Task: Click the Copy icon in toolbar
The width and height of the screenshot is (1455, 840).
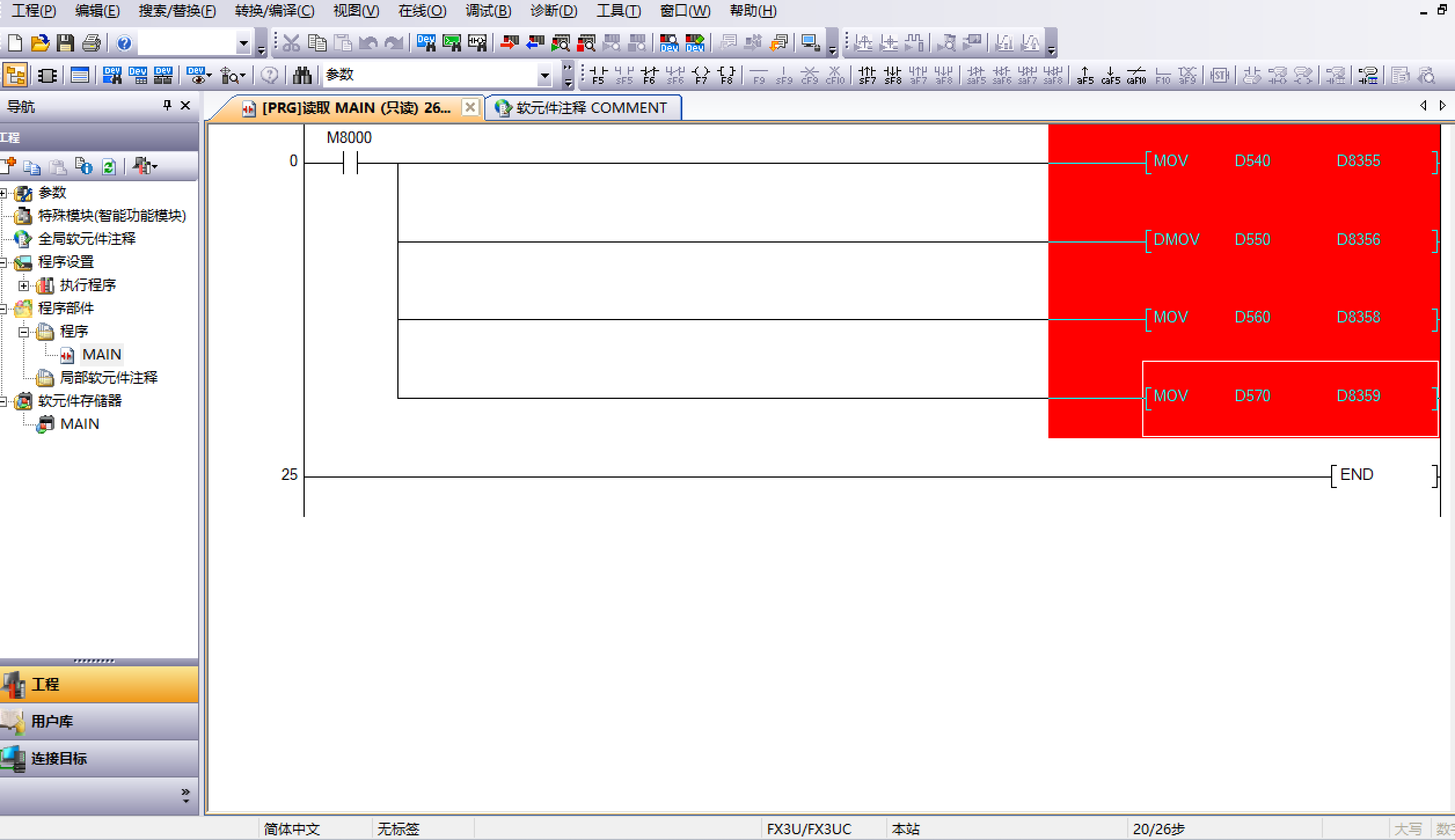Action: coord(317,43)
